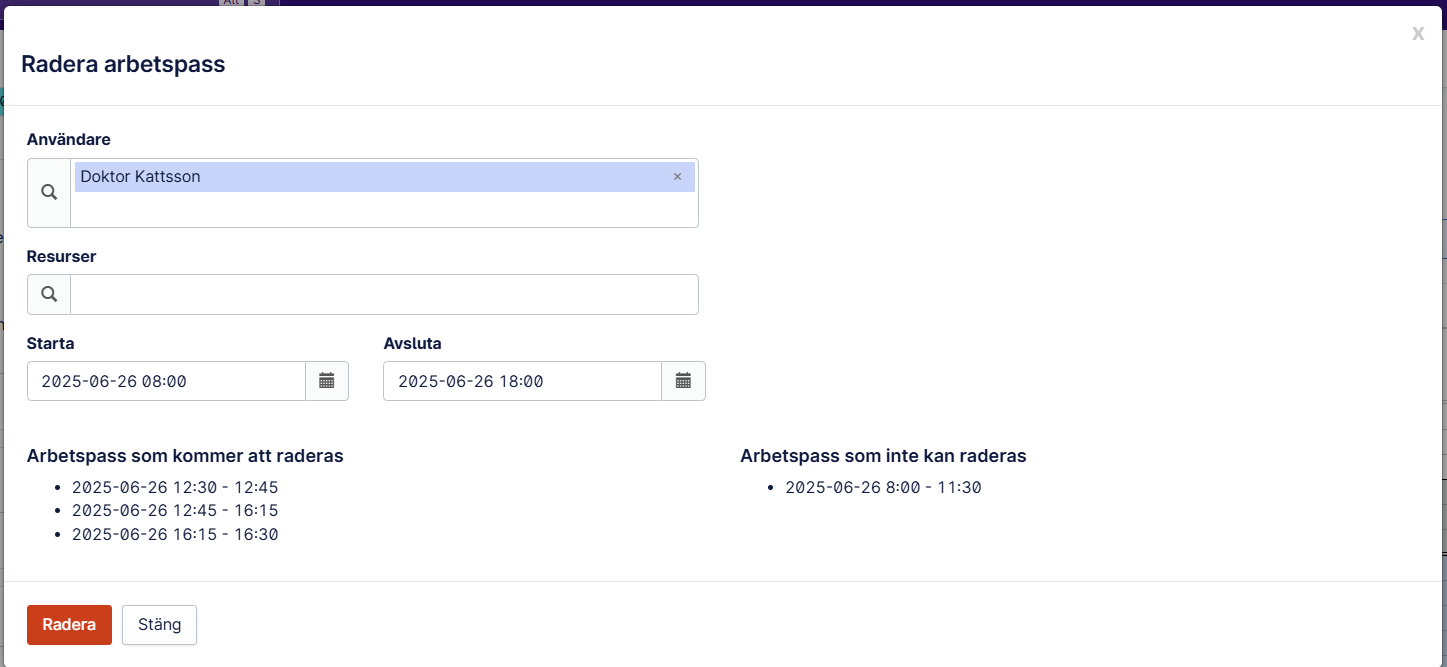Click the Användare label
1447x667 pixels.
tap(68, 139)
